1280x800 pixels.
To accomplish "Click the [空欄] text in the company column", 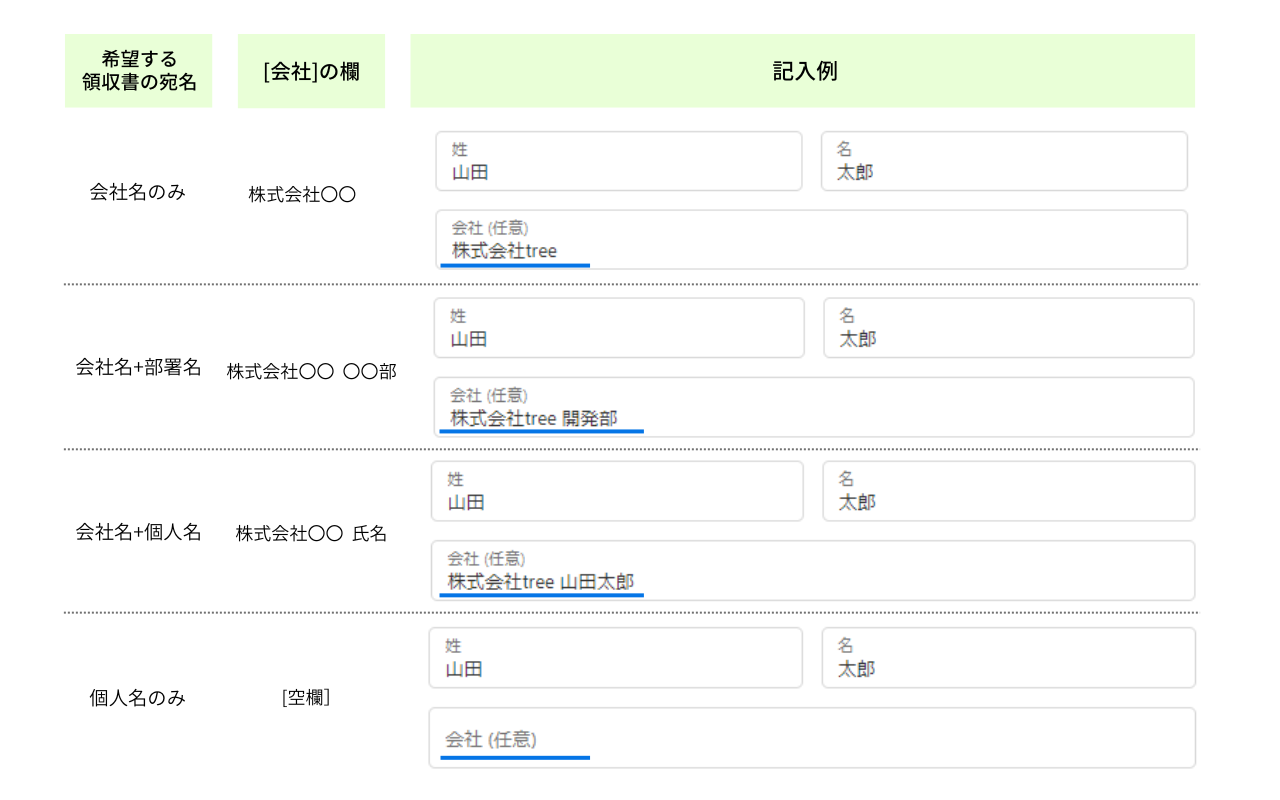I will point(306,698).
